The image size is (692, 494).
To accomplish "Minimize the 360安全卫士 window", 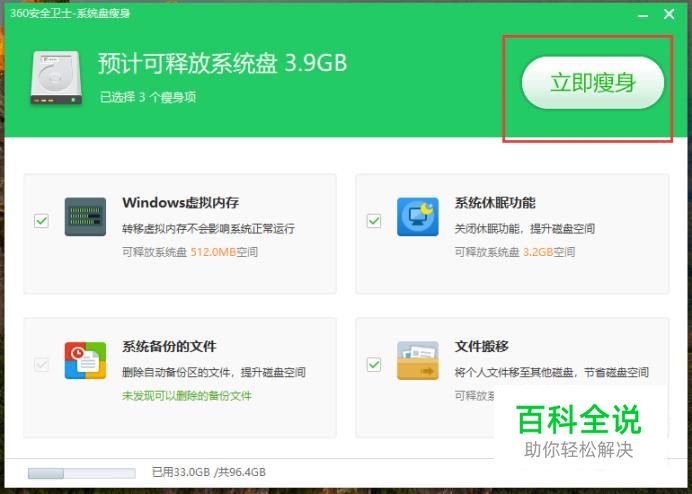I will pyautogui.click(x=643, y=15).
